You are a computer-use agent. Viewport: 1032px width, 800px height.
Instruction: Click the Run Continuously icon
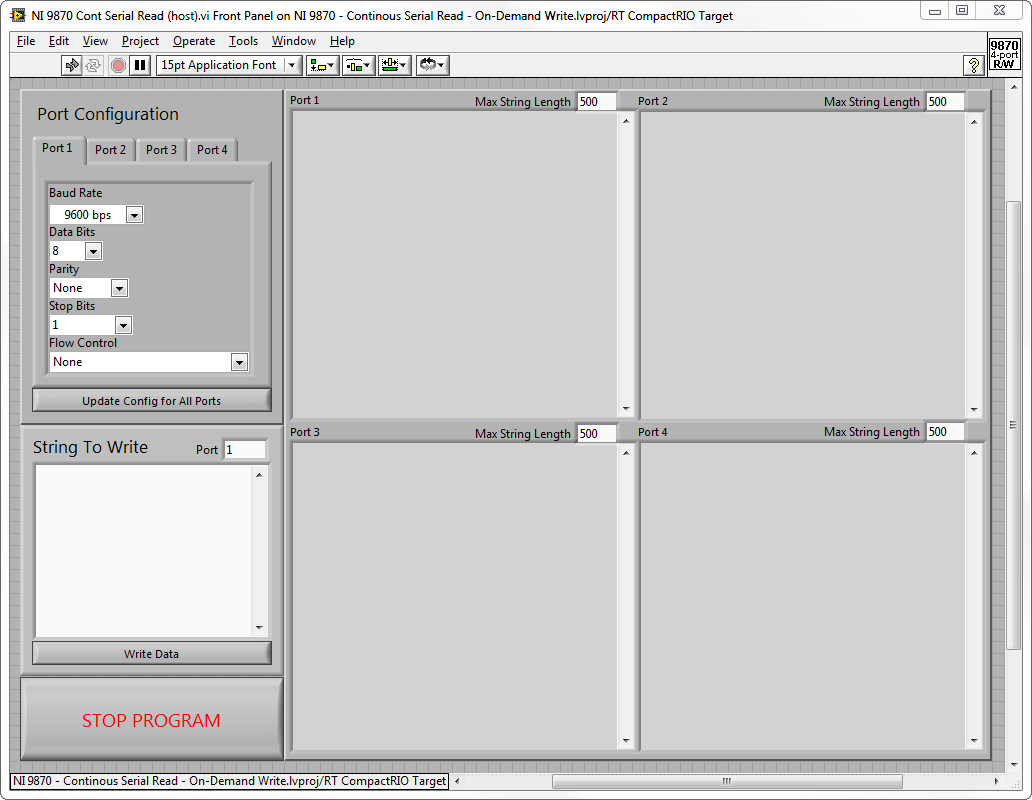click(93, 65)
